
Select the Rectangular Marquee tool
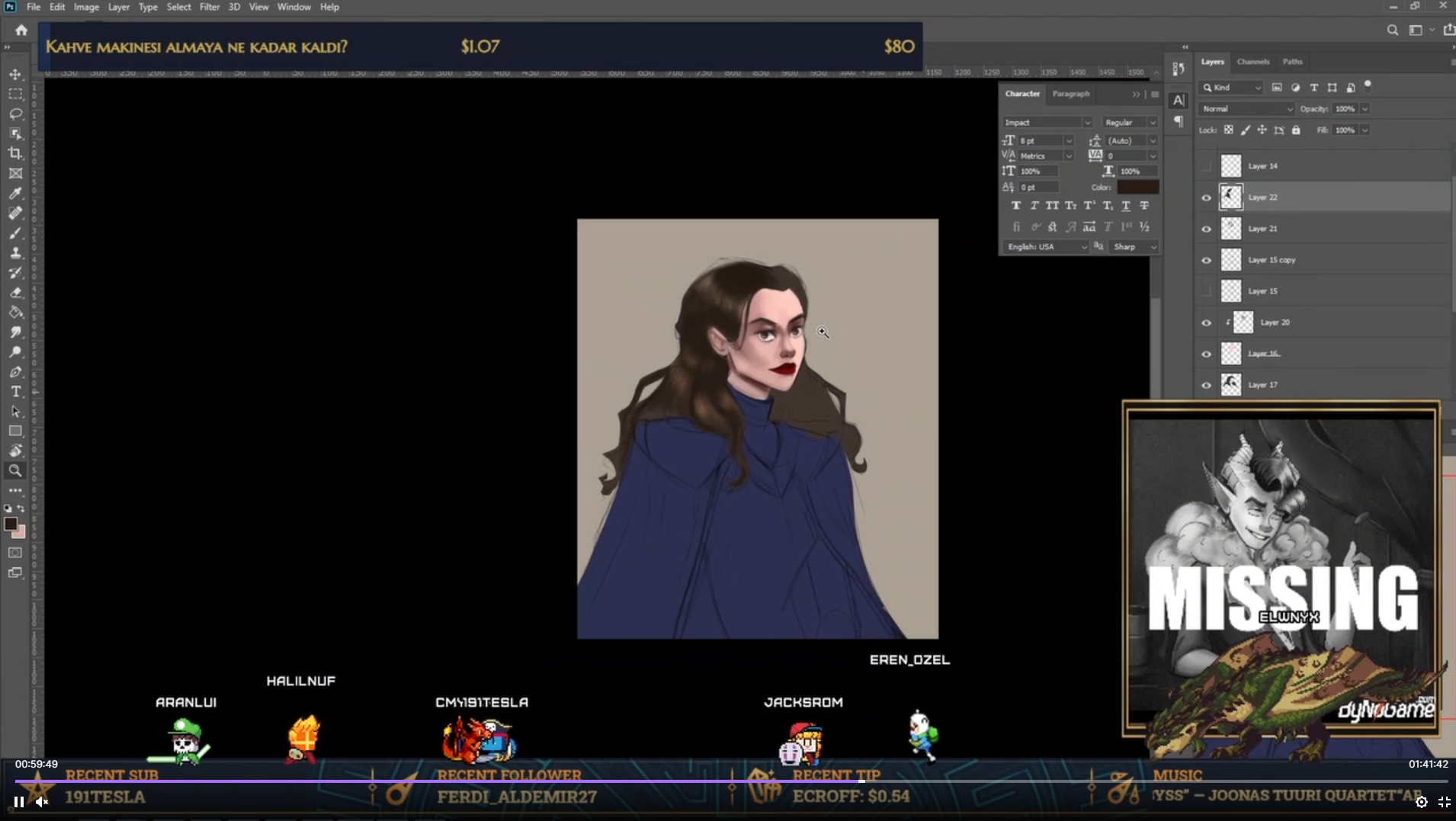[x=15, y=94]
